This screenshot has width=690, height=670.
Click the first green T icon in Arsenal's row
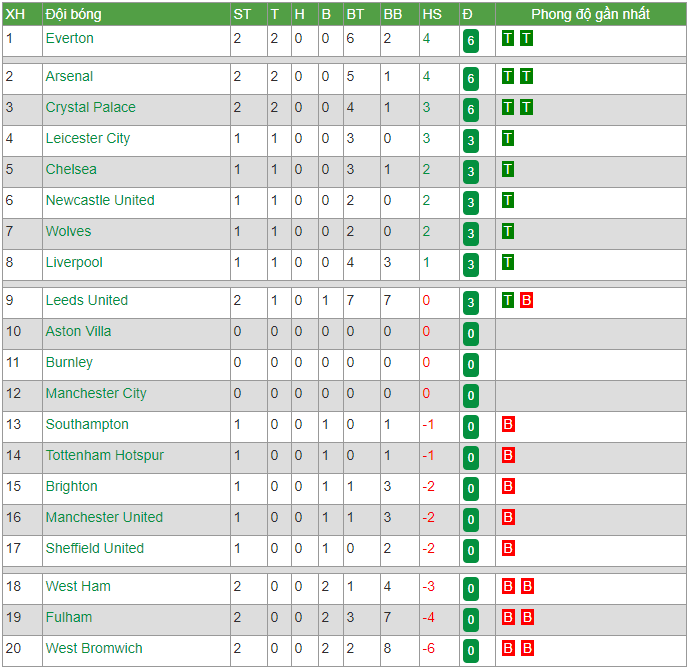[x=508, y=76]
